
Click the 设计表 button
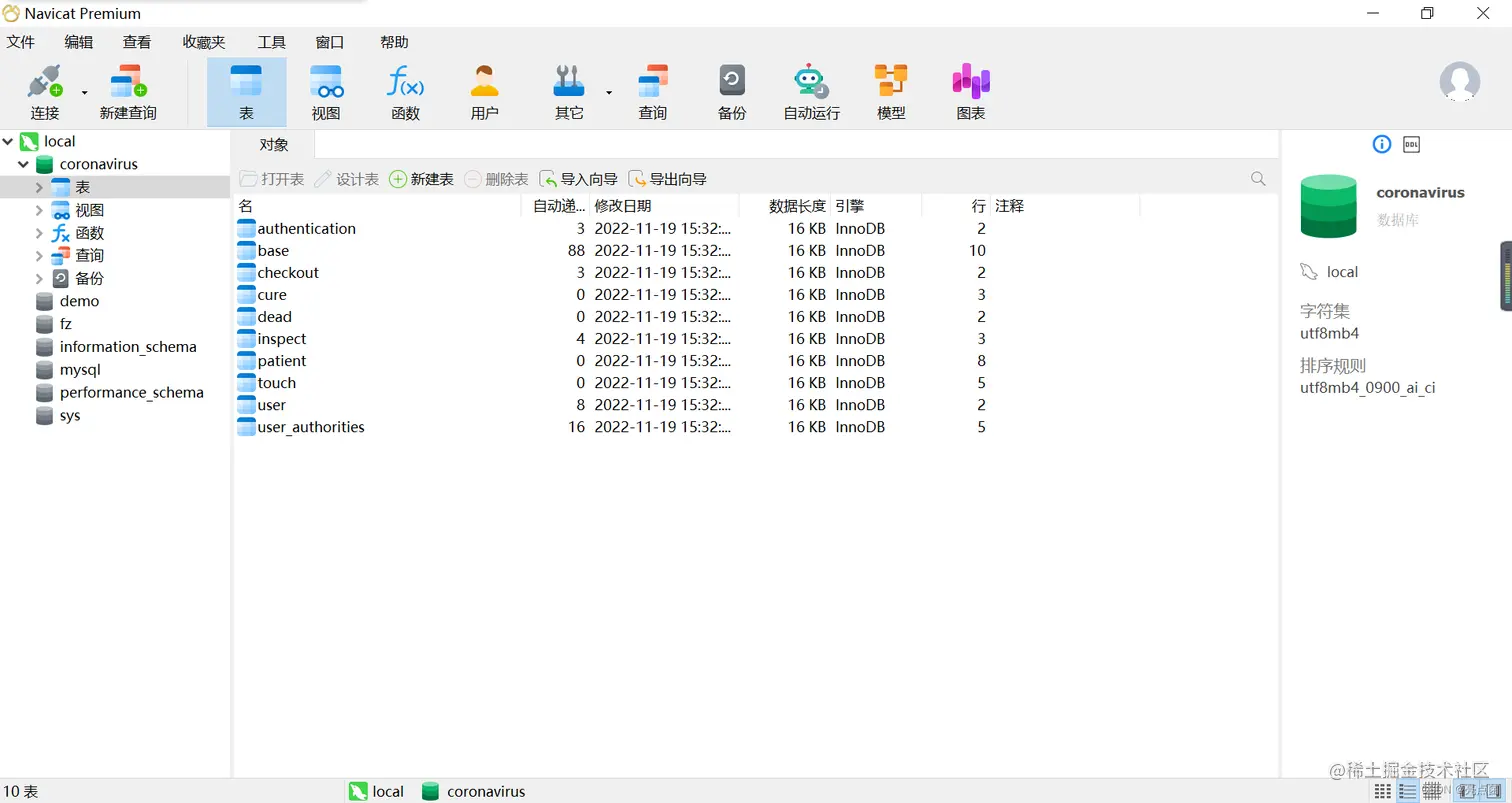pos(346,179)
